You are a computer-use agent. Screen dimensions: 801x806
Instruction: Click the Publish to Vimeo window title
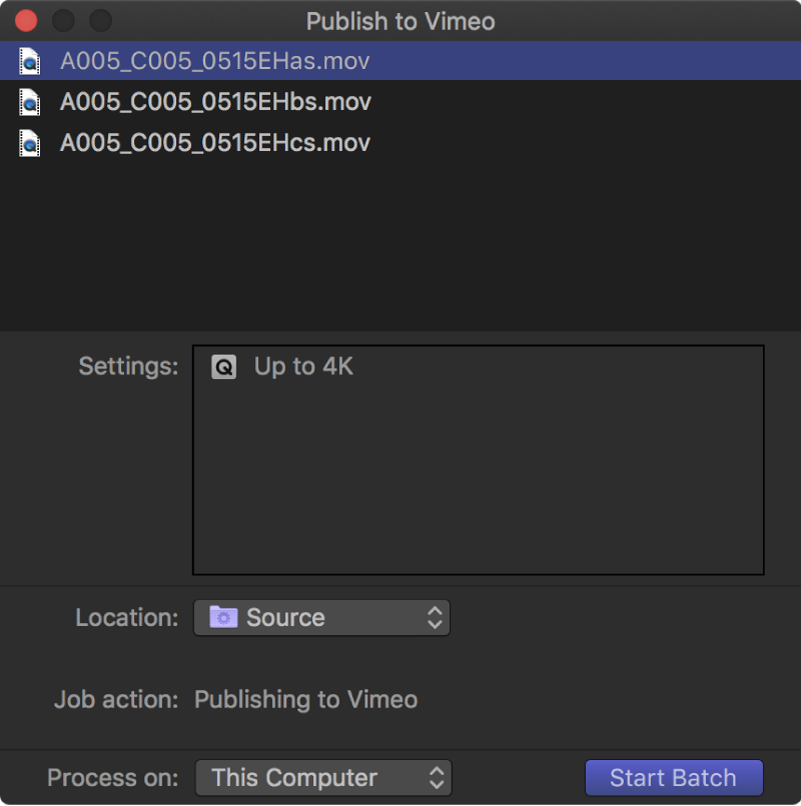coord(400,22)
